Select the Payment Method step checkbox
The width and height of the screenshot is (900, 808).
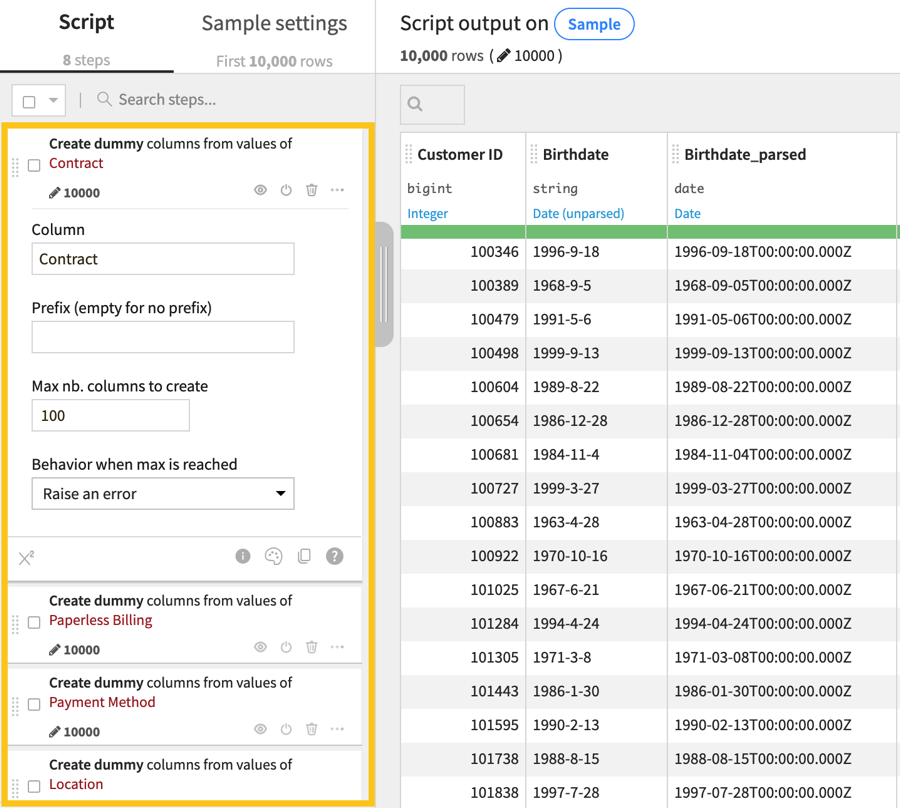click(34, 704)
